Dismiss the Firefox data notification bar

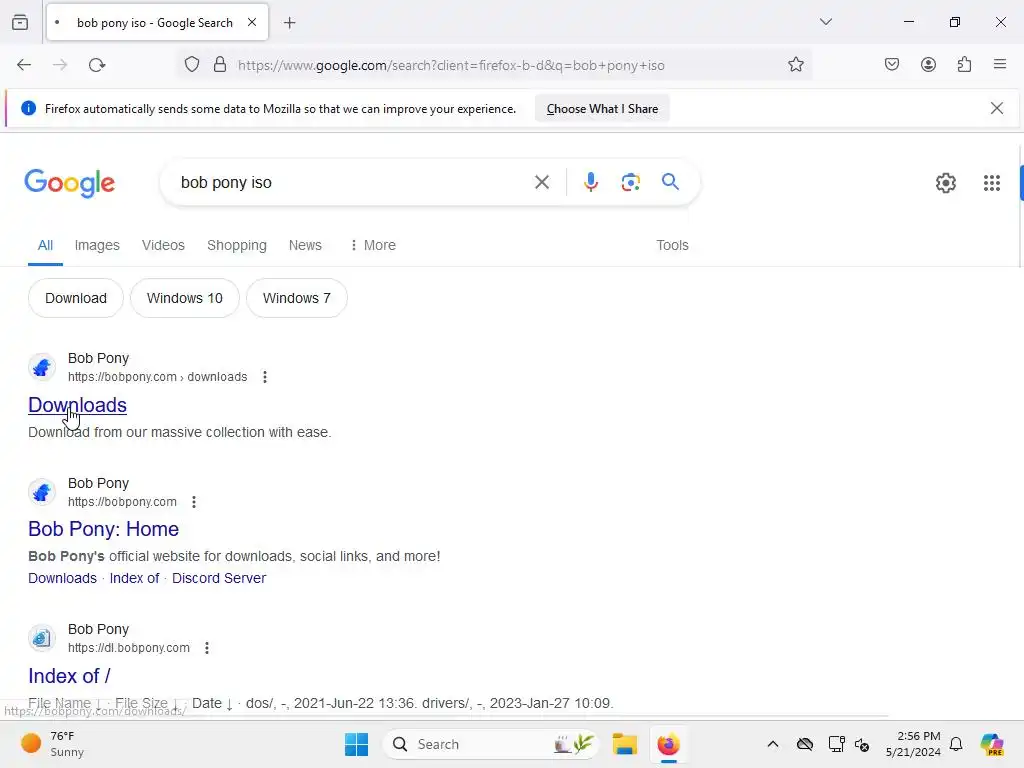997,108
